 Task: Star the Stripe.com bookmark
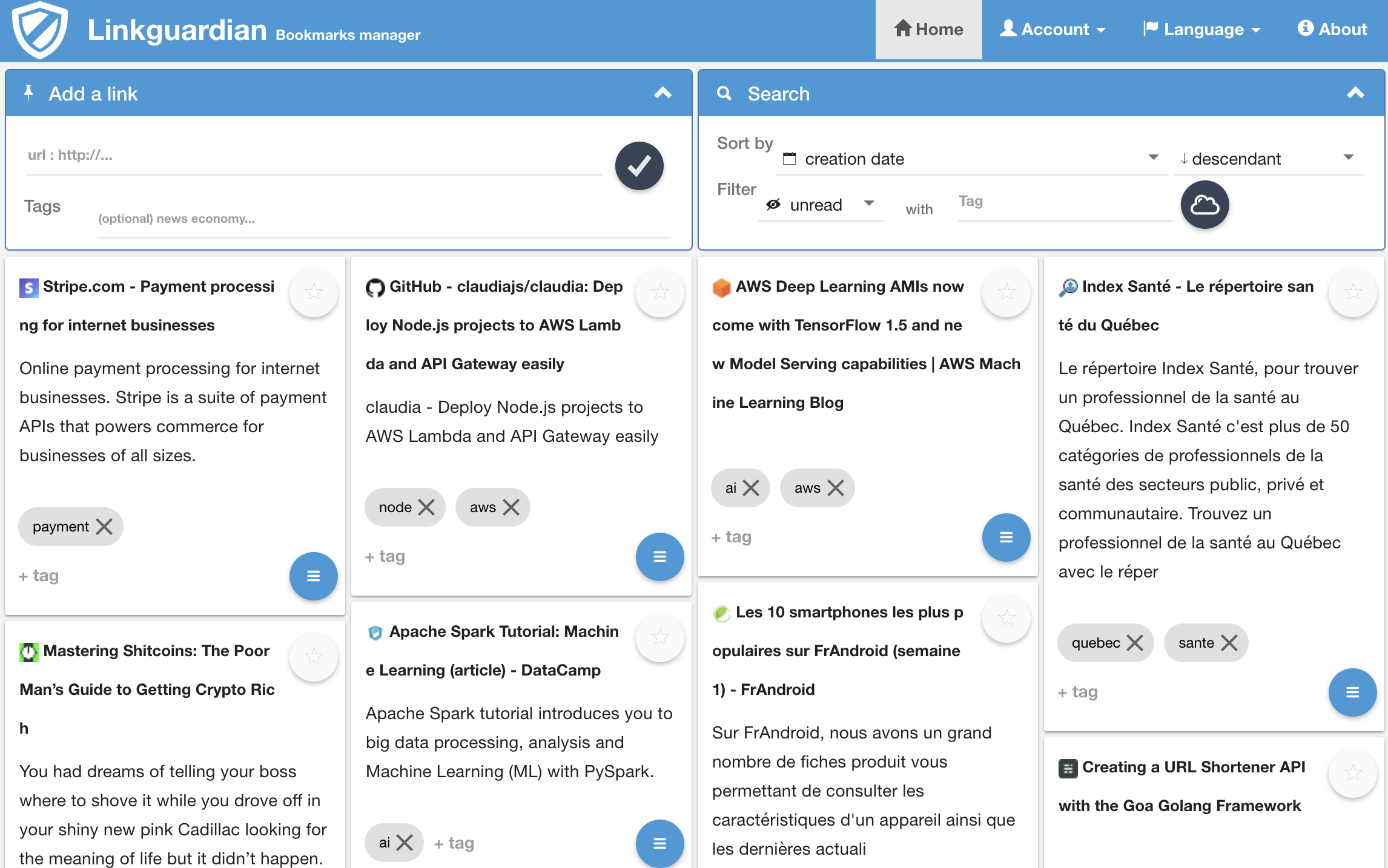(313, 292)
